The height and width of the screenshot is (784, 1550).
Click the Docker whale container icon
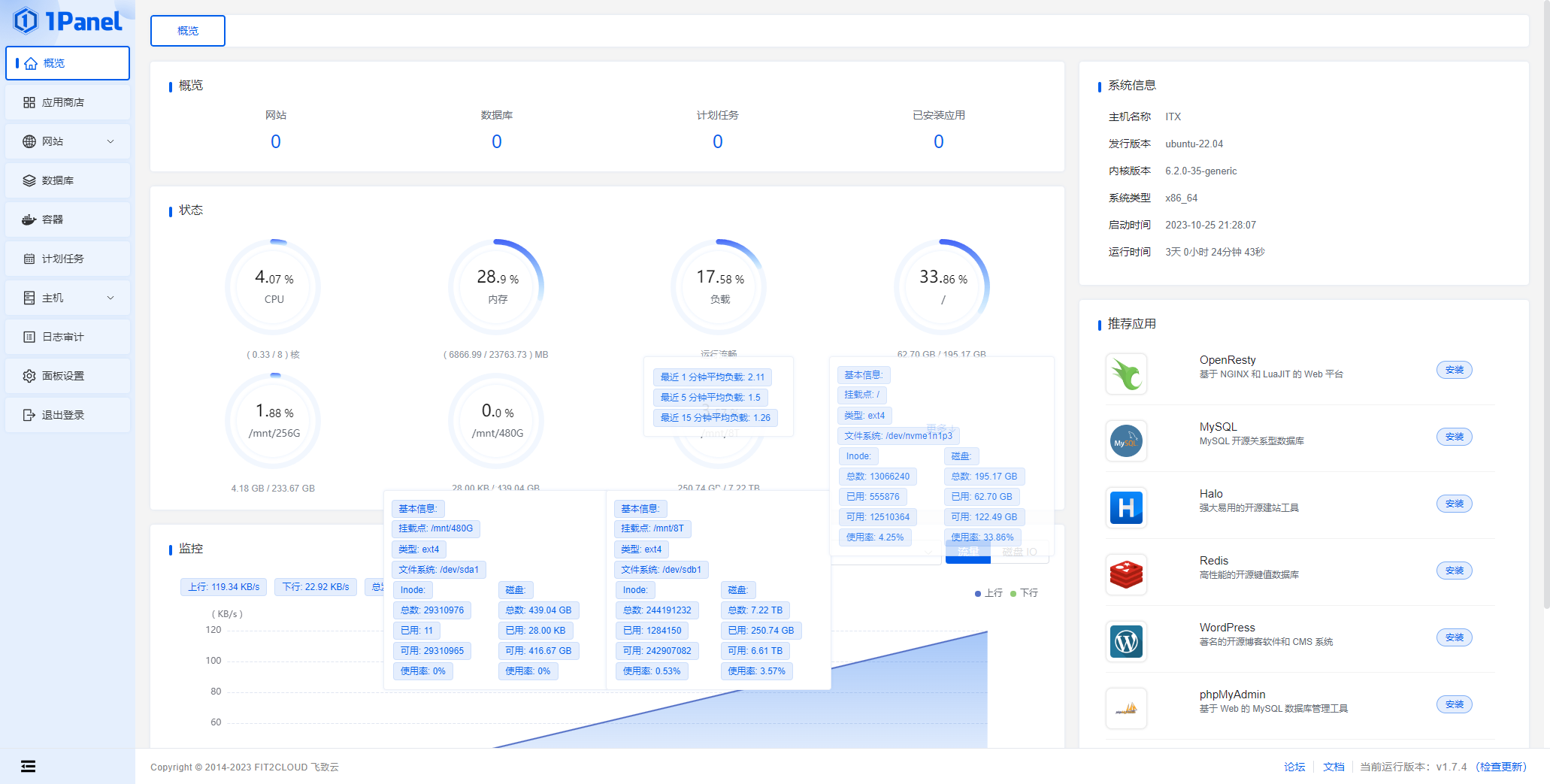(29, 219)
